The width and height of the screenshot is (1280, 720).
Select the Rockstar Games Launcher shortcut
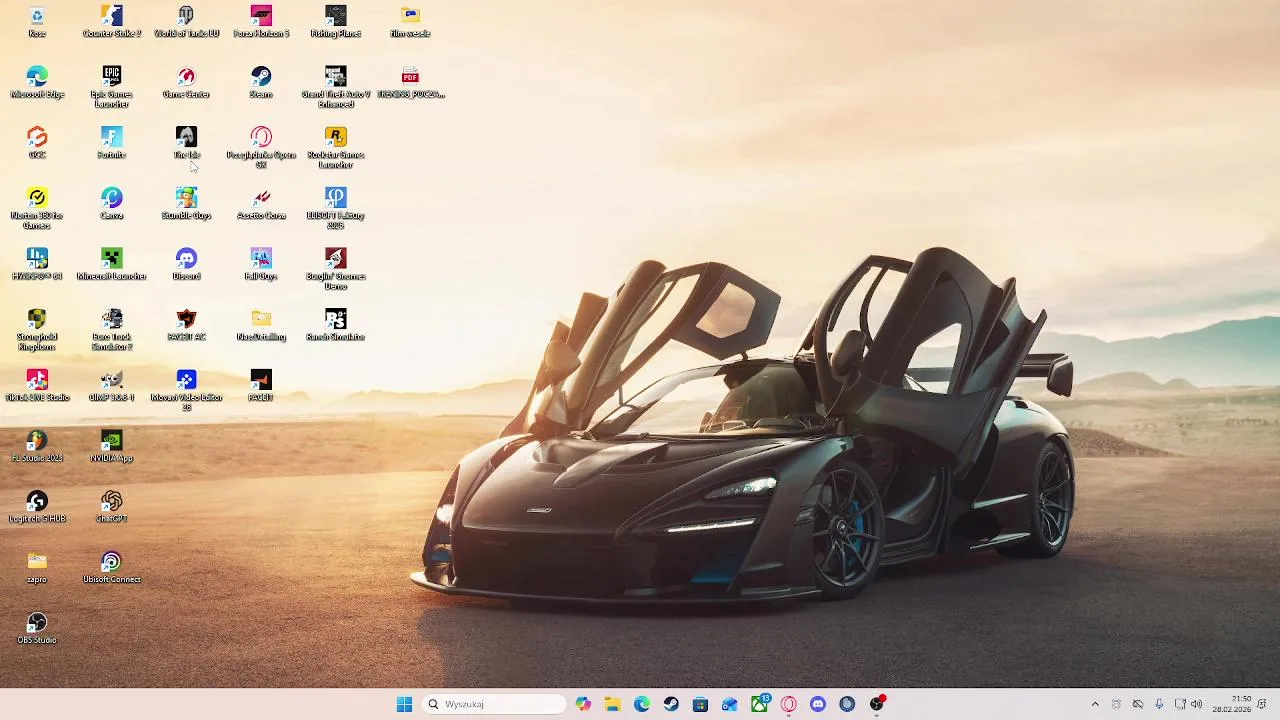(x=336, y=148)
